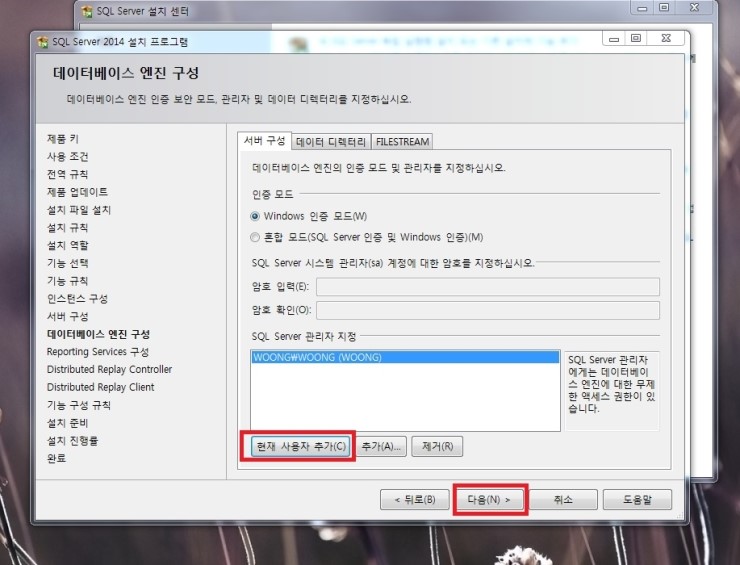Switch to the 서버 구성 tab

(x=264, y=141)
